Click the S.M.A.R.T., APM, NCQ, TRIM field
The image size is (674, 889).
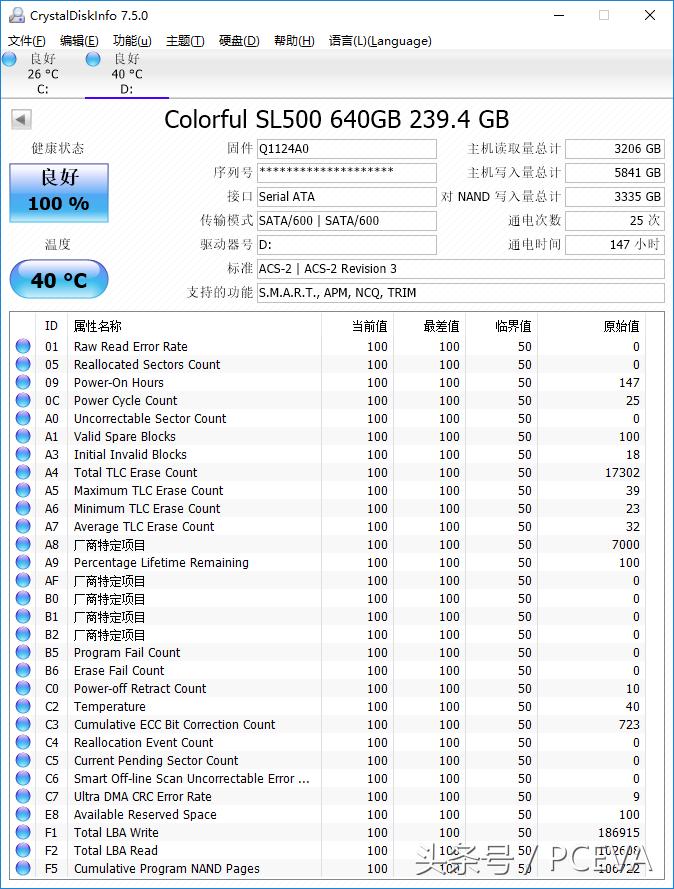[x=460, y=293]
